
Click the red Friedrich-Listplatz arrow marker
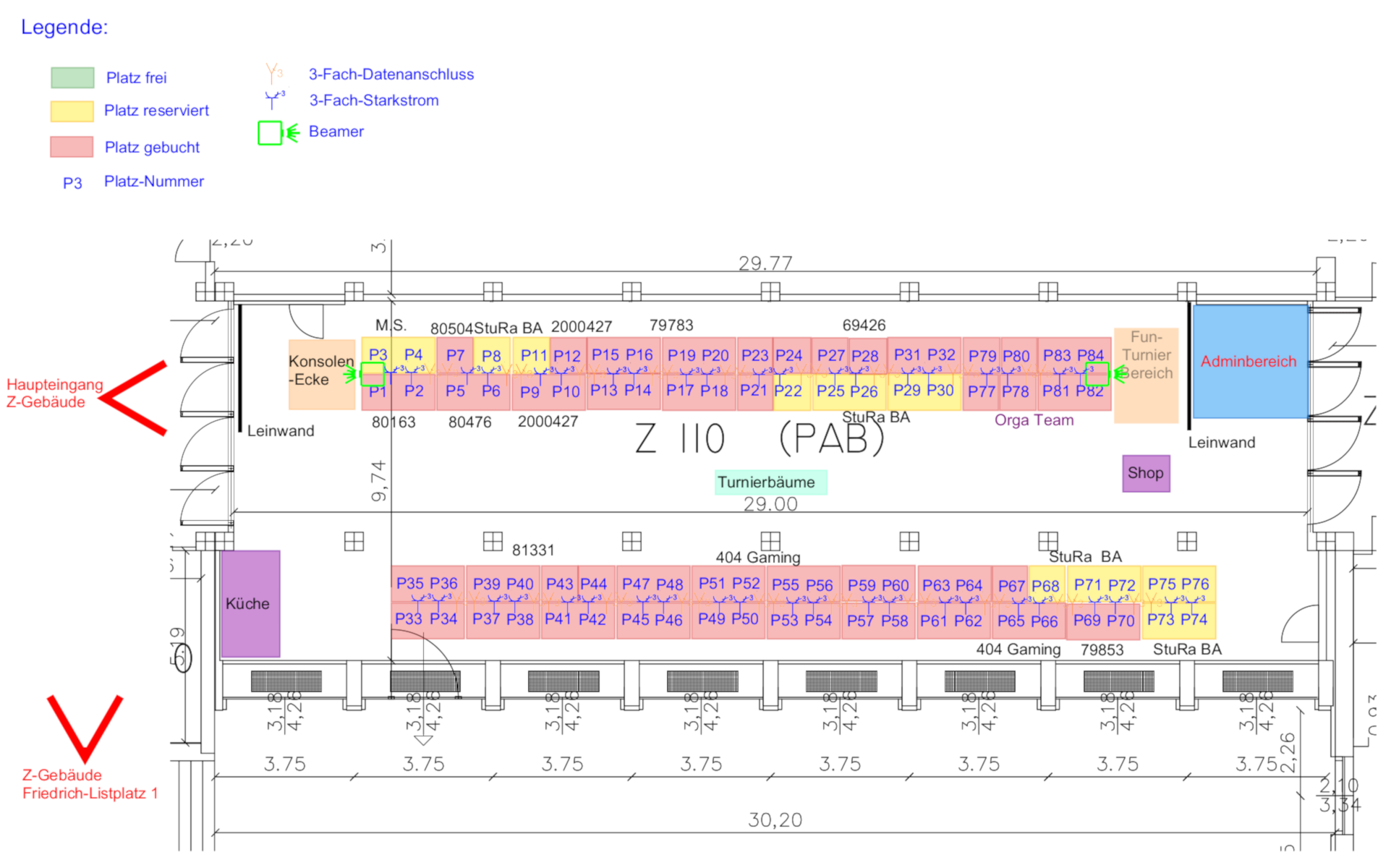click(x=85, y=727)
